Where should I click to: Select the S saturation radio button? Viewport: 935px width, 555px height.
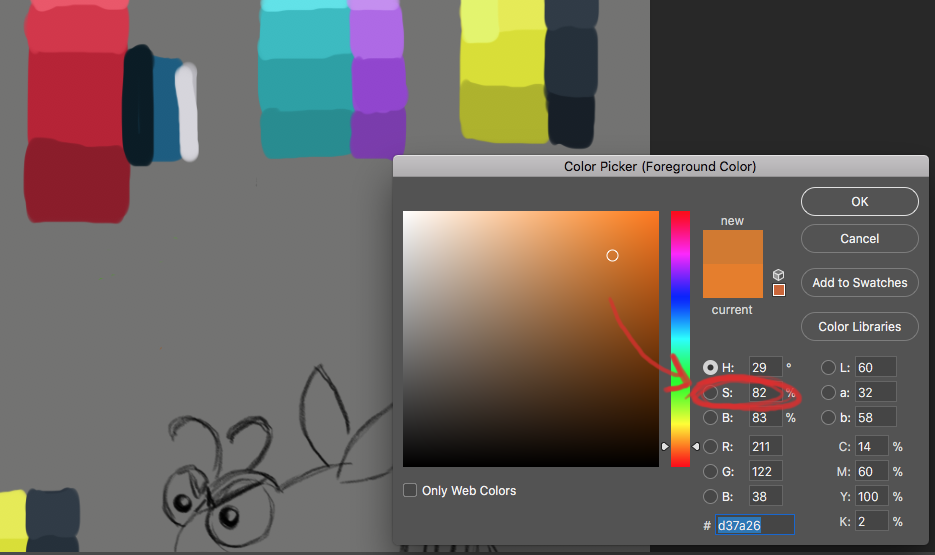[x=711, y=393]
